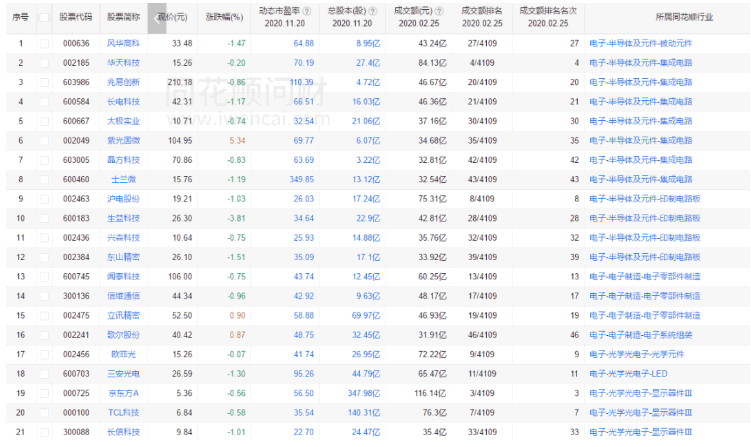
Task: Click turnover amount 116.14亿
Action: pos(431,393)
